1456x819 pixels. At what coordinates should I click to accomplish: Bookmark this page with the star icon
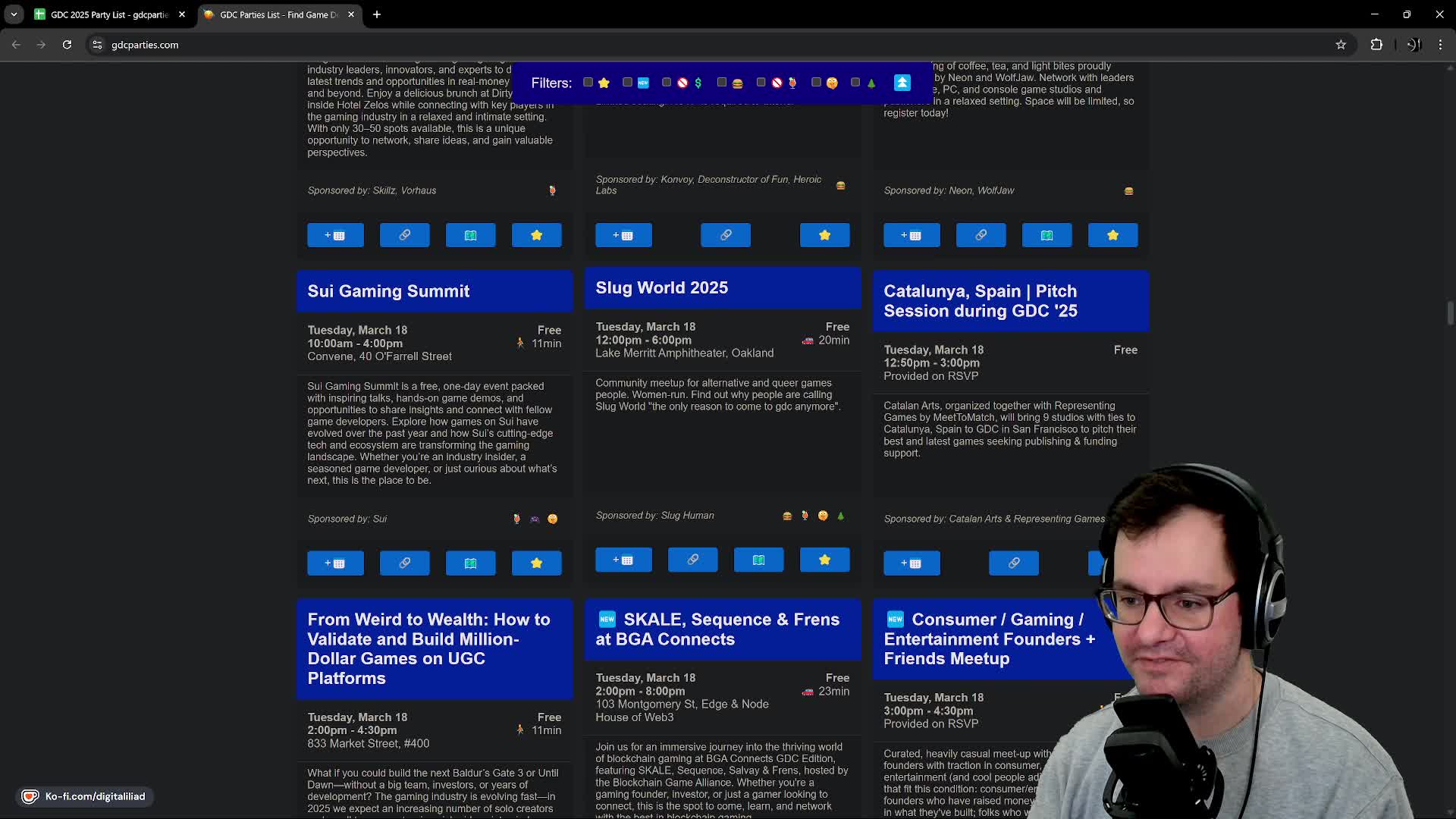(1341, 45)
